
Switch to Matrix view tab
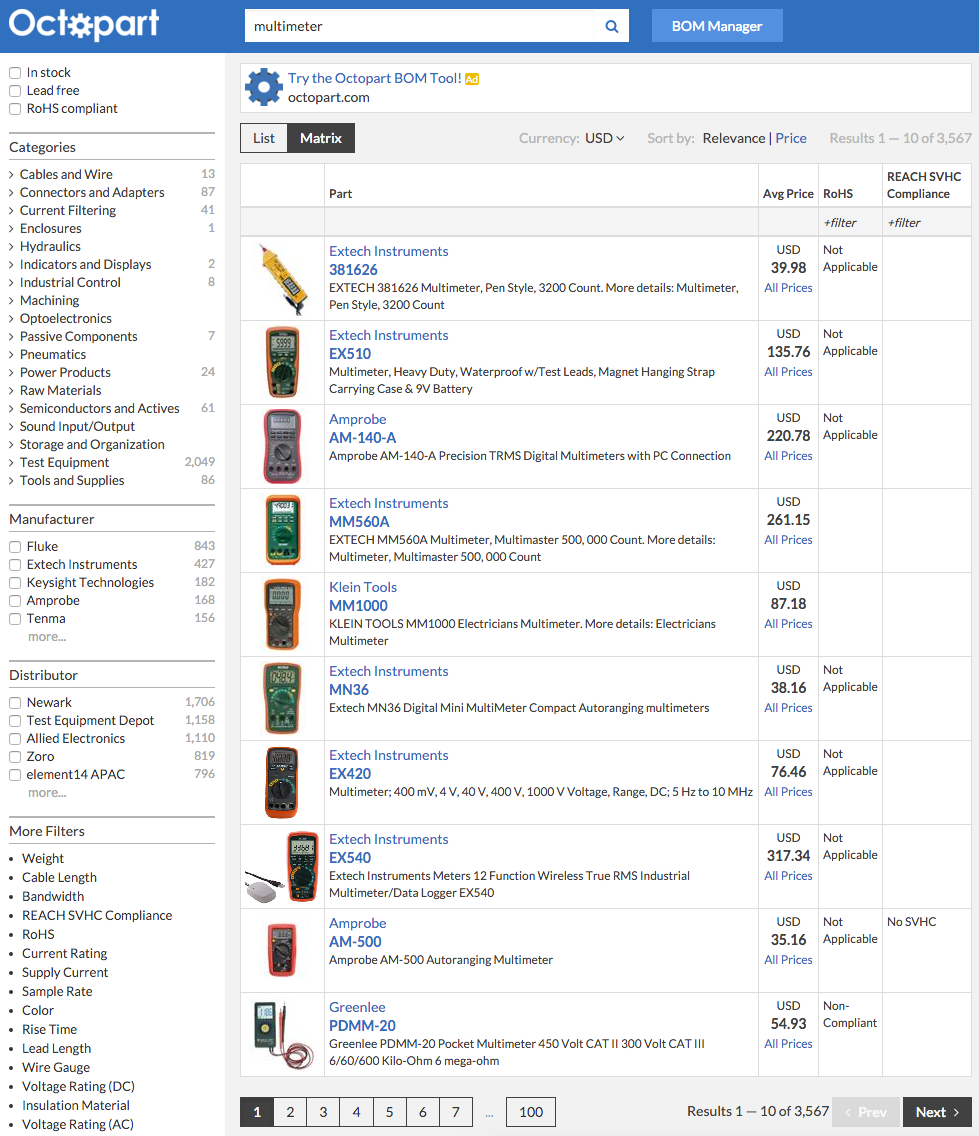tap(321, 138)
